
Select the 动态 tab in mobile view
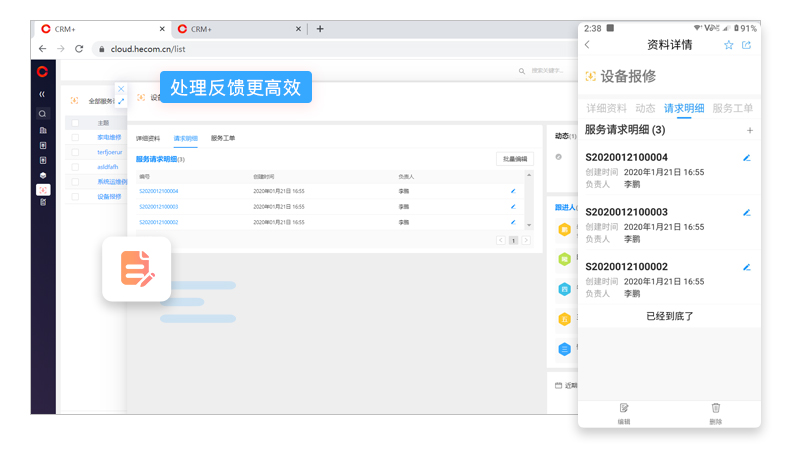point(645,108)
